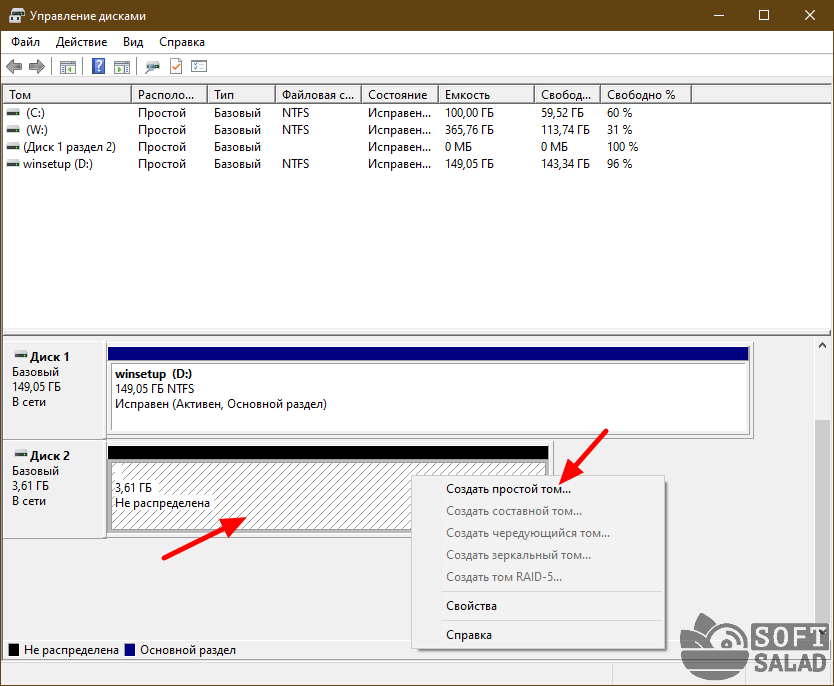Image resolution: width=834 pixels, height=686 pixels.
Task: Toggle the console tree pane icon
Action: point(68,67)
